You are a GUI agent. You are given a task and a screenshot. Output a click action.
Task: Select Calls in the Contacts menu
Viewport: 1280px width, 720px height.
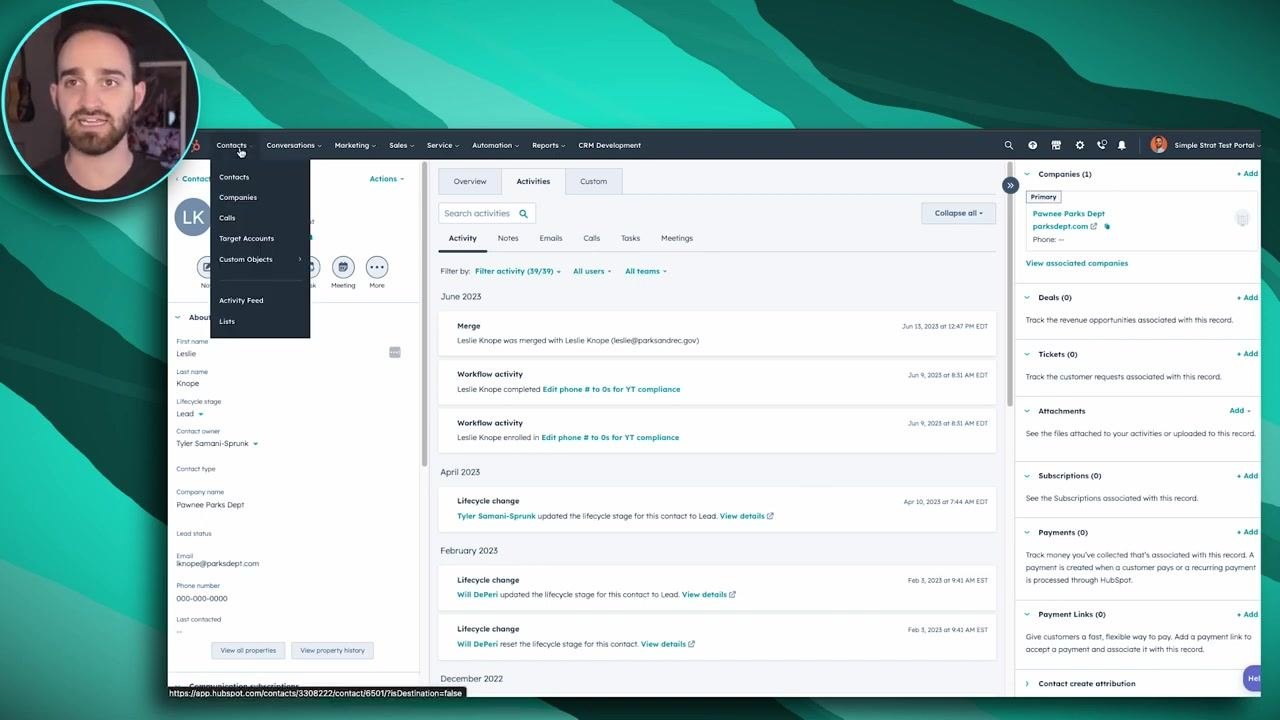coord(227,218)
